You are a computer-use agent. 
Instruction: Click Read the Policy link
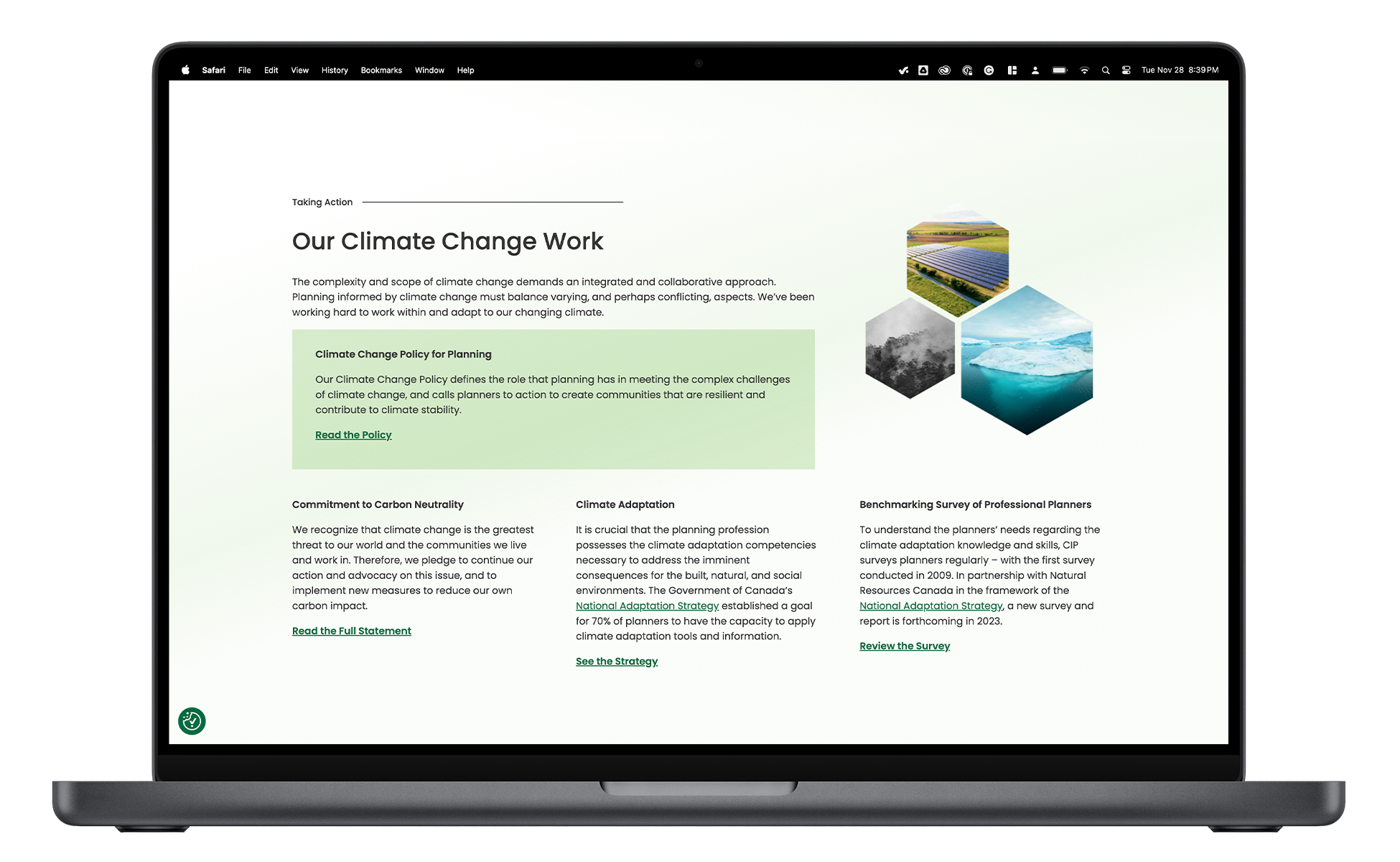(352, 435)
